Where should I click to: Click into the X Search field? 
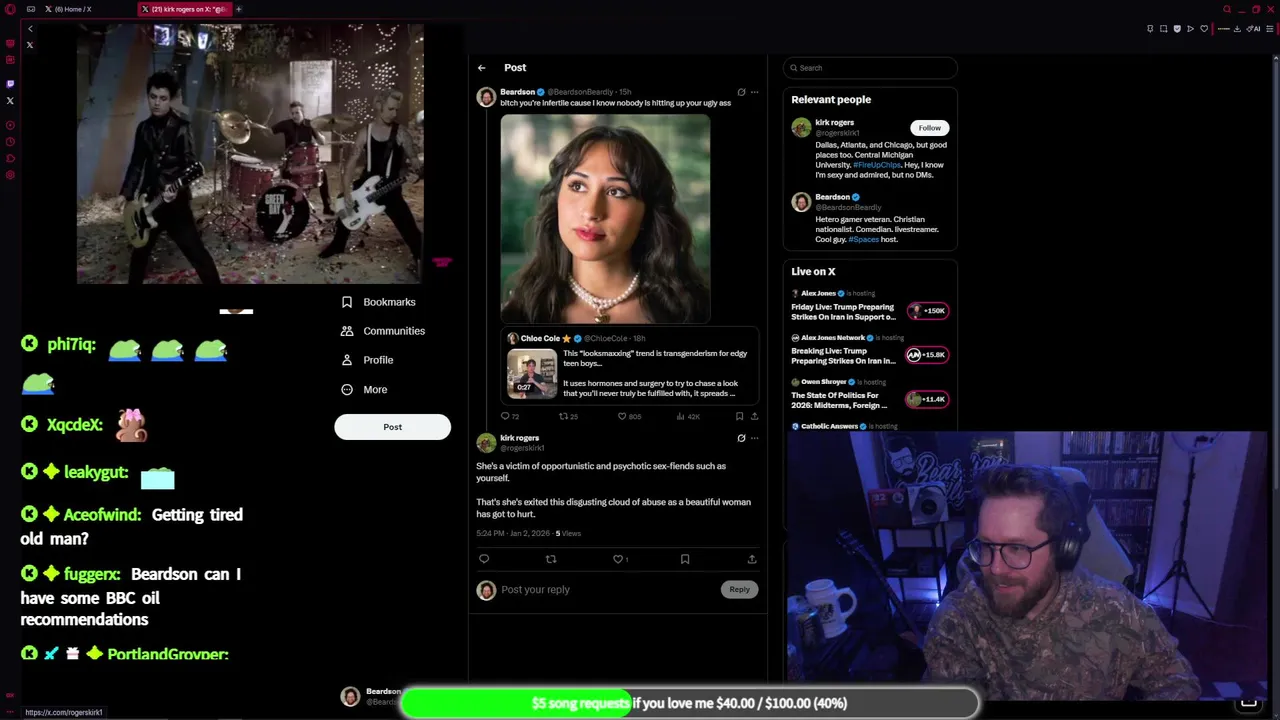(870, 68)
